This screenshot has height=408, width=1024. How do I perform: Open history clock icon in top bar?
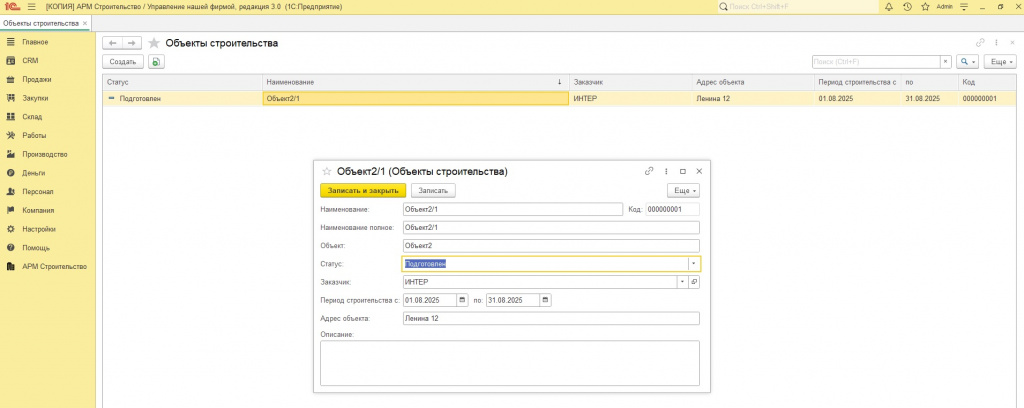(906, 7)
